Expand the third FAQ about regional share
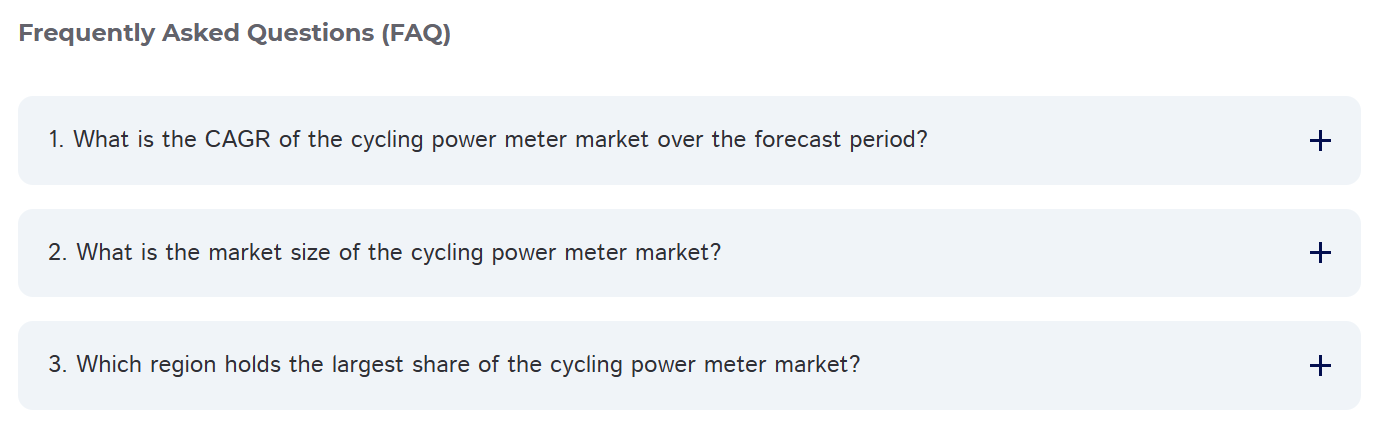This screenshot has width=1384, height=442. [x=688, y=366]
